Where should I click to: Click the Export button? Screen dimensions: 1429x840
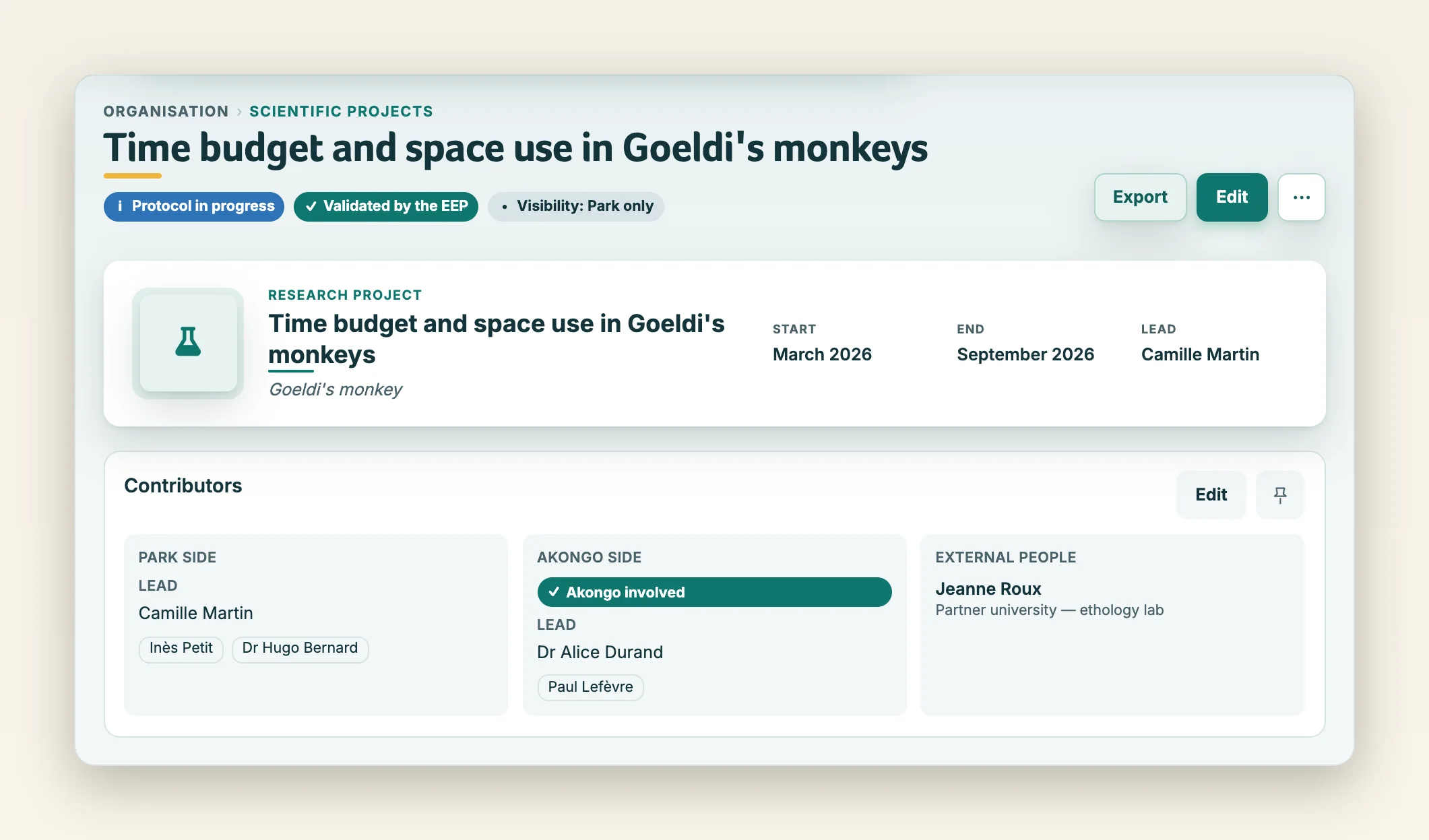point(1140,197)
